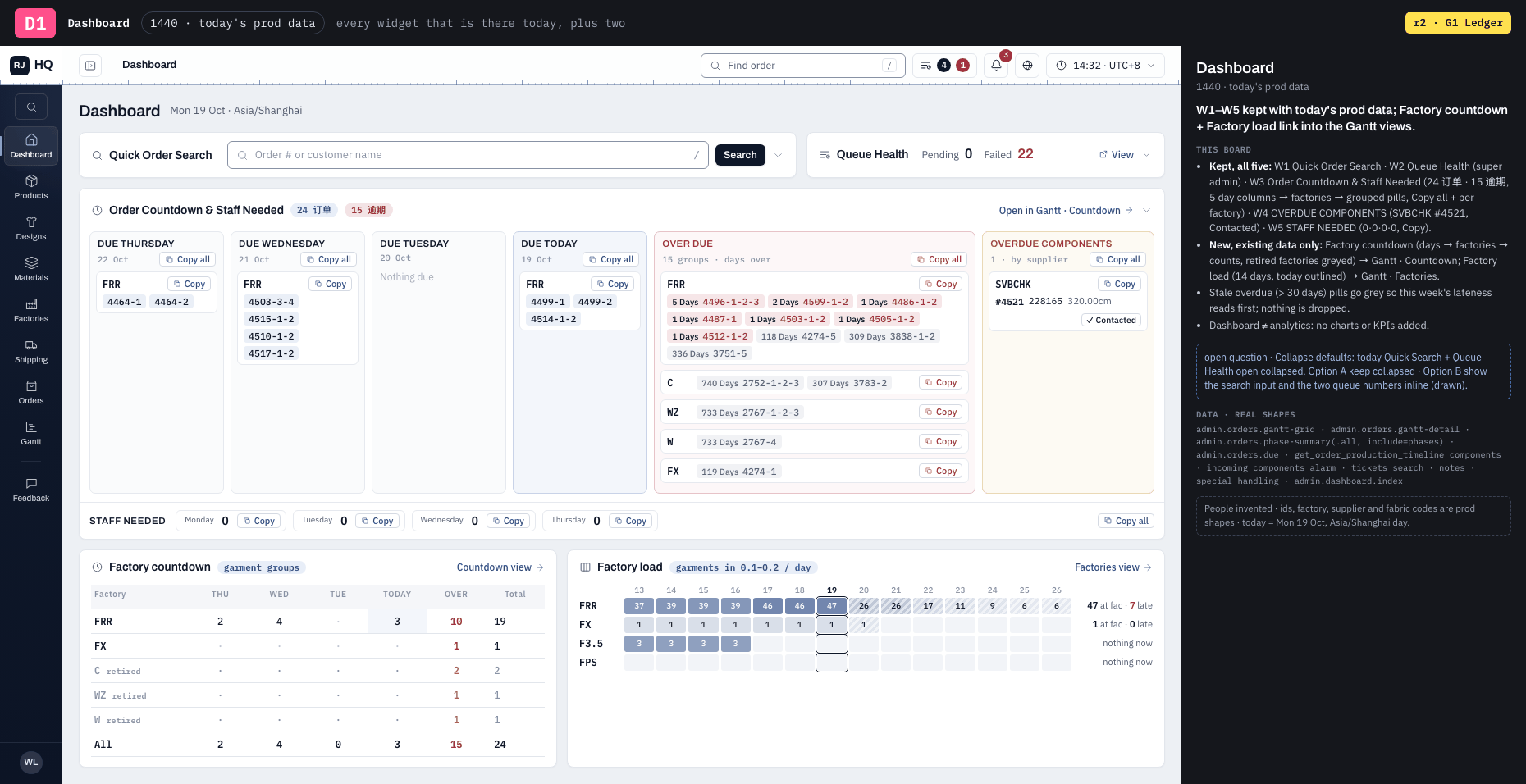Open the Gantt sidebar icon
1526x784 pixels.
click(31, 433)
